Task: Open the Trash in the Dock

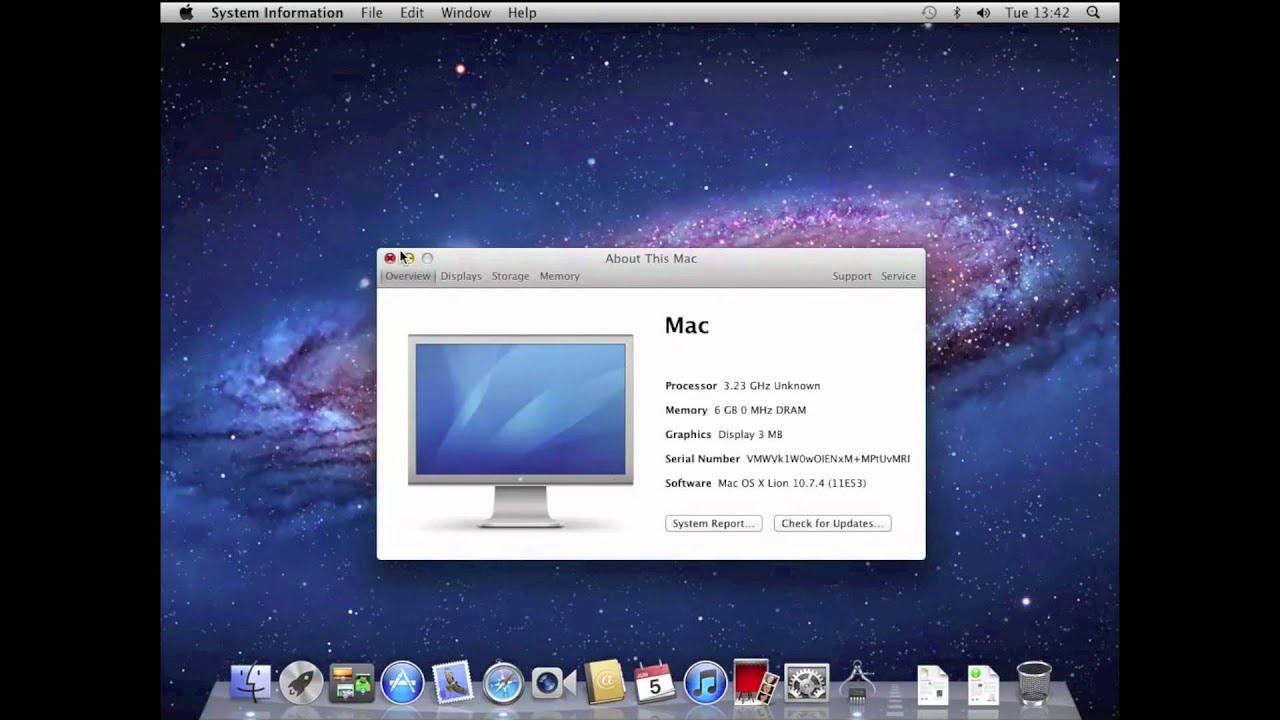Action: 1034,683
